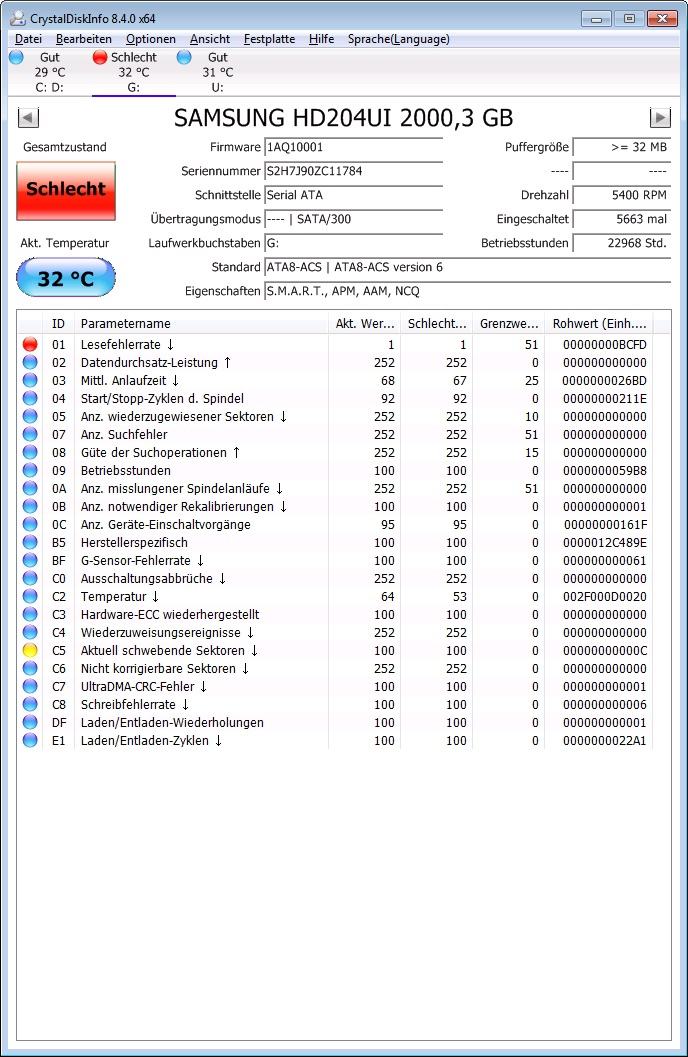Click the status icon for G-Sensor-Fehlerrate
The width and height of the screenshot is (688, 1057).
30,560
